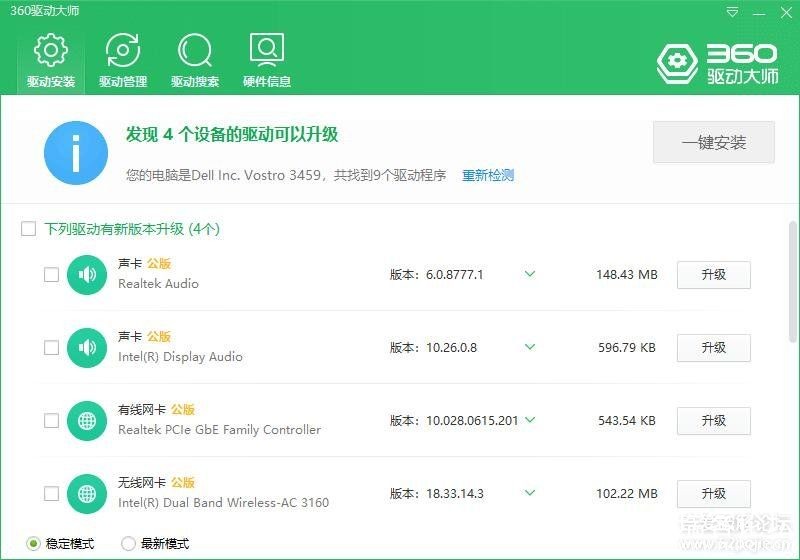800x560 pixels.
Task: Check the Intel Dual Band Wireless-AC 3160 checkbox
Action: (x=52, y=494)
